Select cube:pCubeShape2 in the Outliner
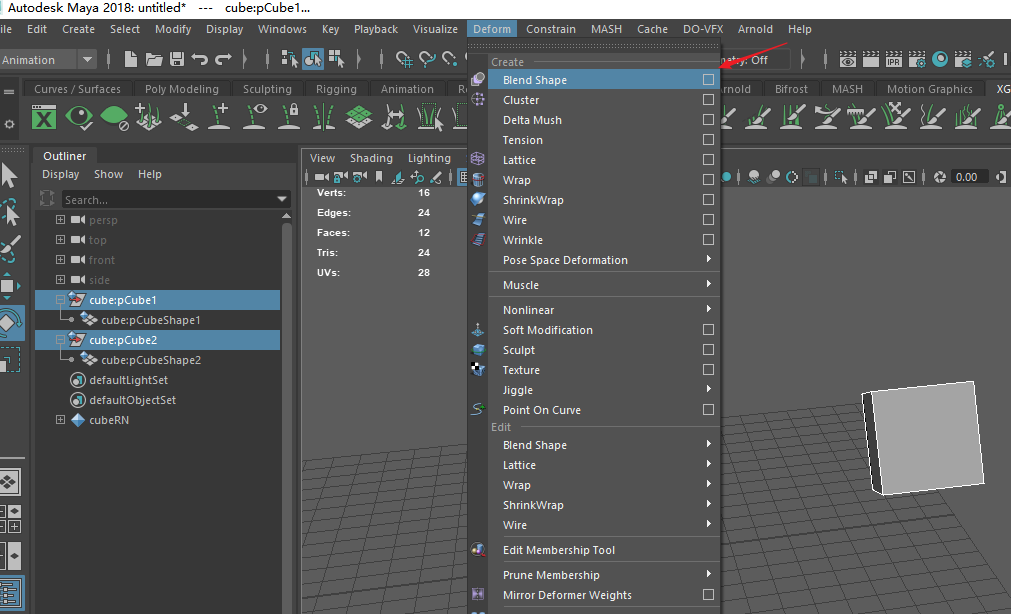Image resolution: width=1011 pixels, height=614 pixels. tap(151, 360)
